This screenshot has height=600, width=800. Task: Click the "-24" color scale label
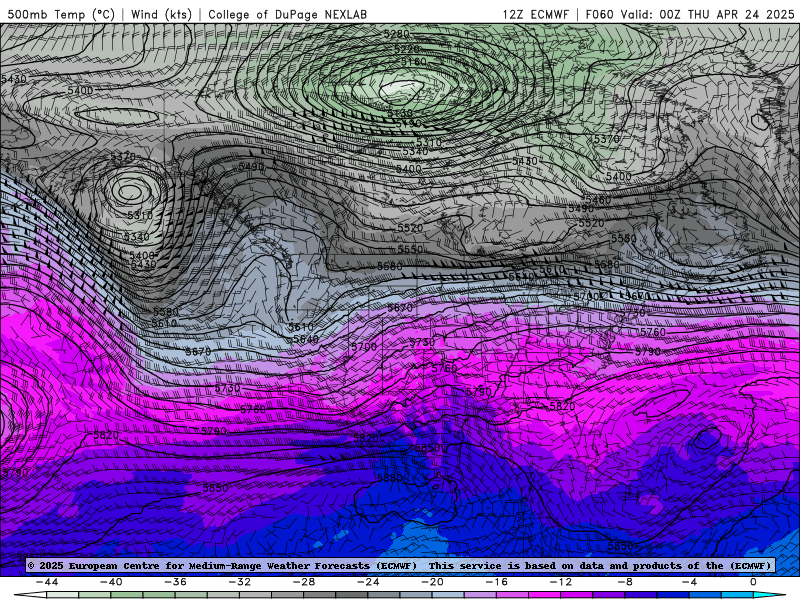[368, 582]
